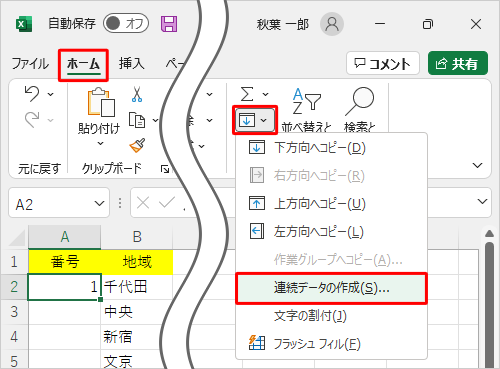The image size is (500, 369).
Task: Expand the 貼り付け options chevron
Action: [x=100, y=144]
